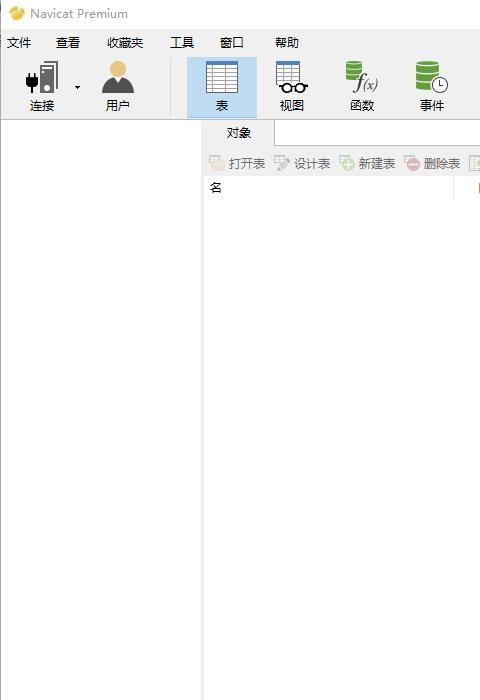Expand the 连接 dropdown arrow

click(78, 88)
